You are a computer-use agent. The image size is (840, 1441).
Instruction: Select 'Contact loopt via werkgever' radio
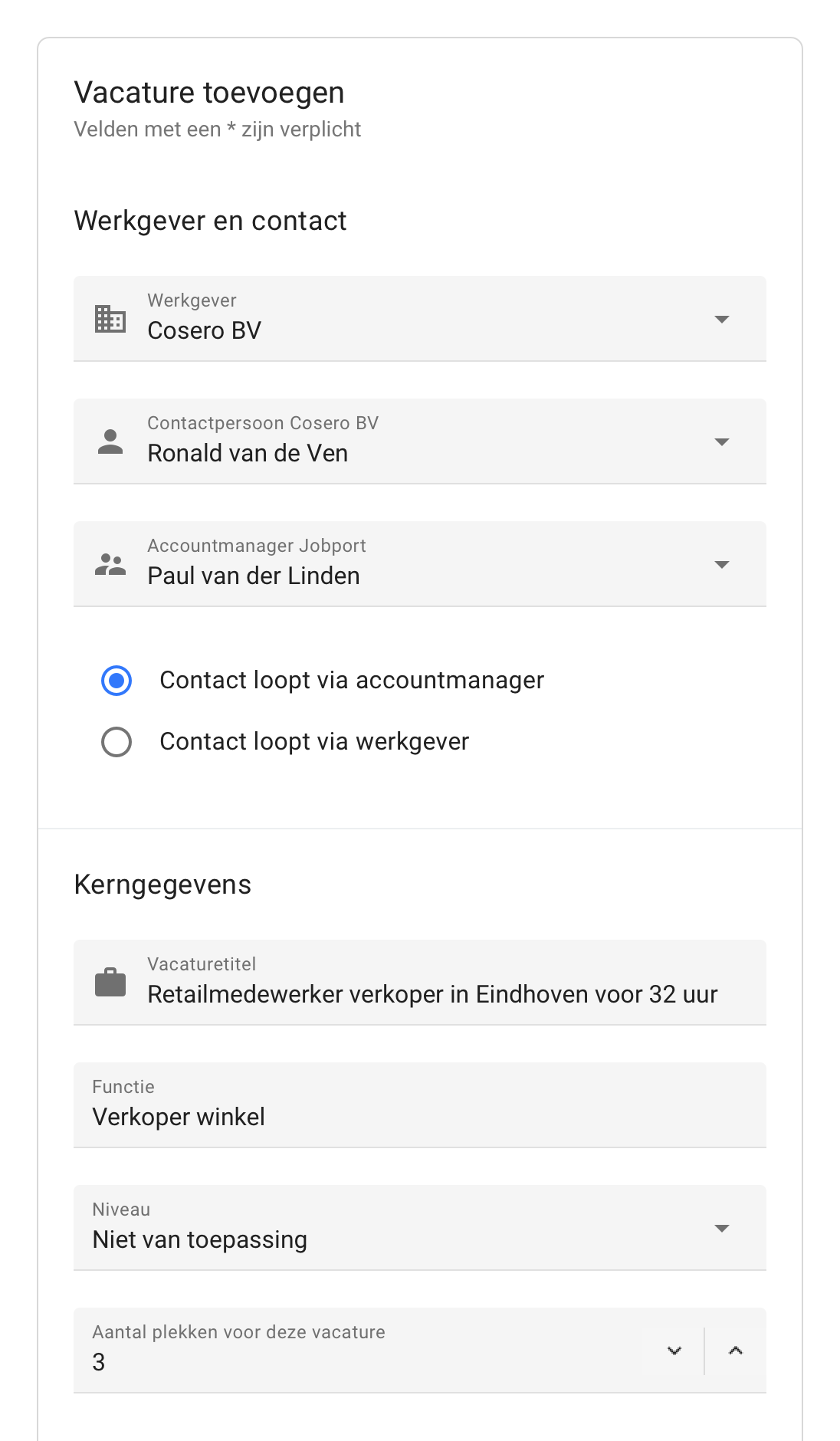point(116,742)
